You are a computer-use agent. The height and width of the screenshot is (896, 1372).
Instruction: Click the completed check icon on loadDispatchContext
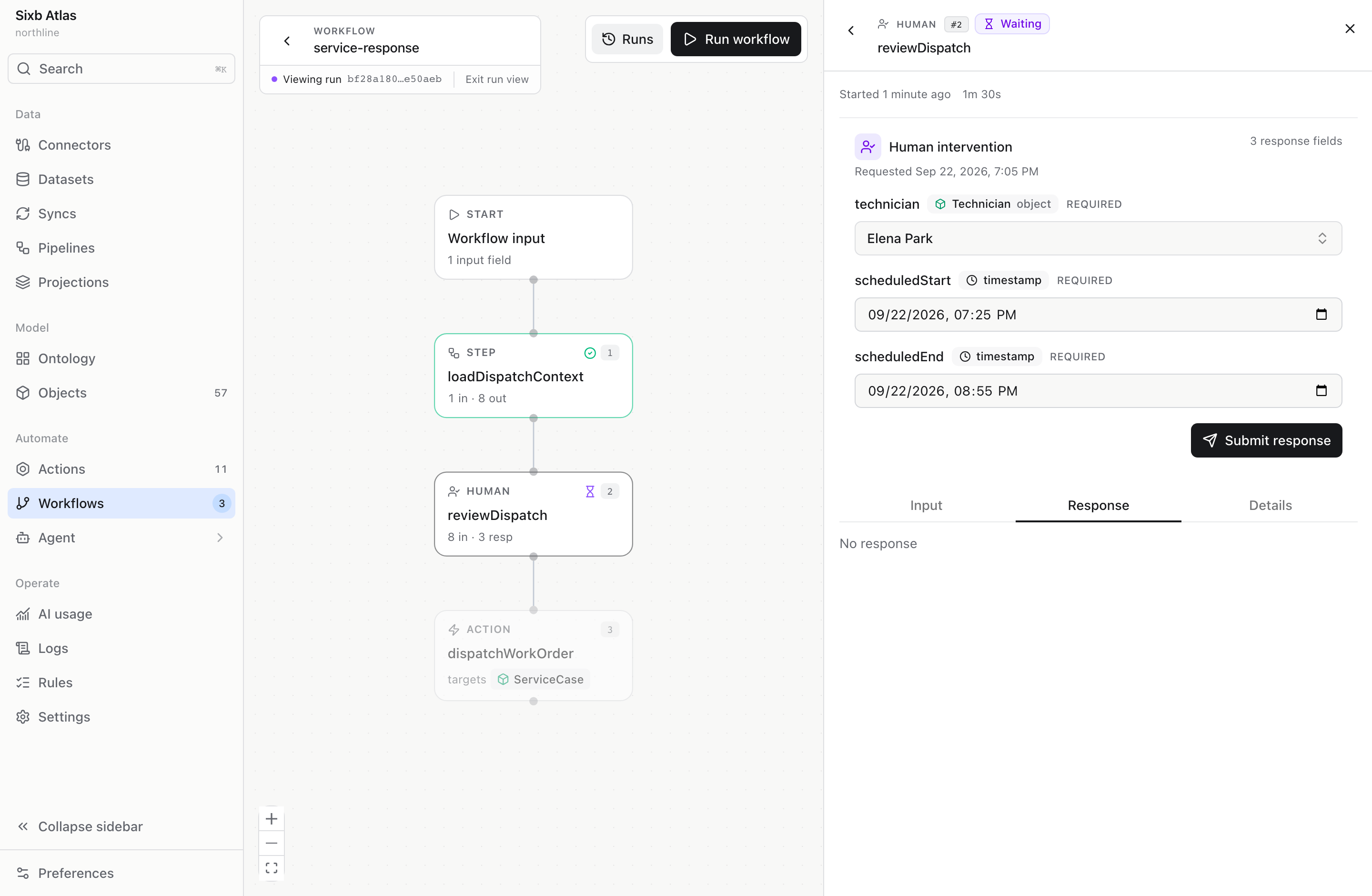(x=590, y=353)
